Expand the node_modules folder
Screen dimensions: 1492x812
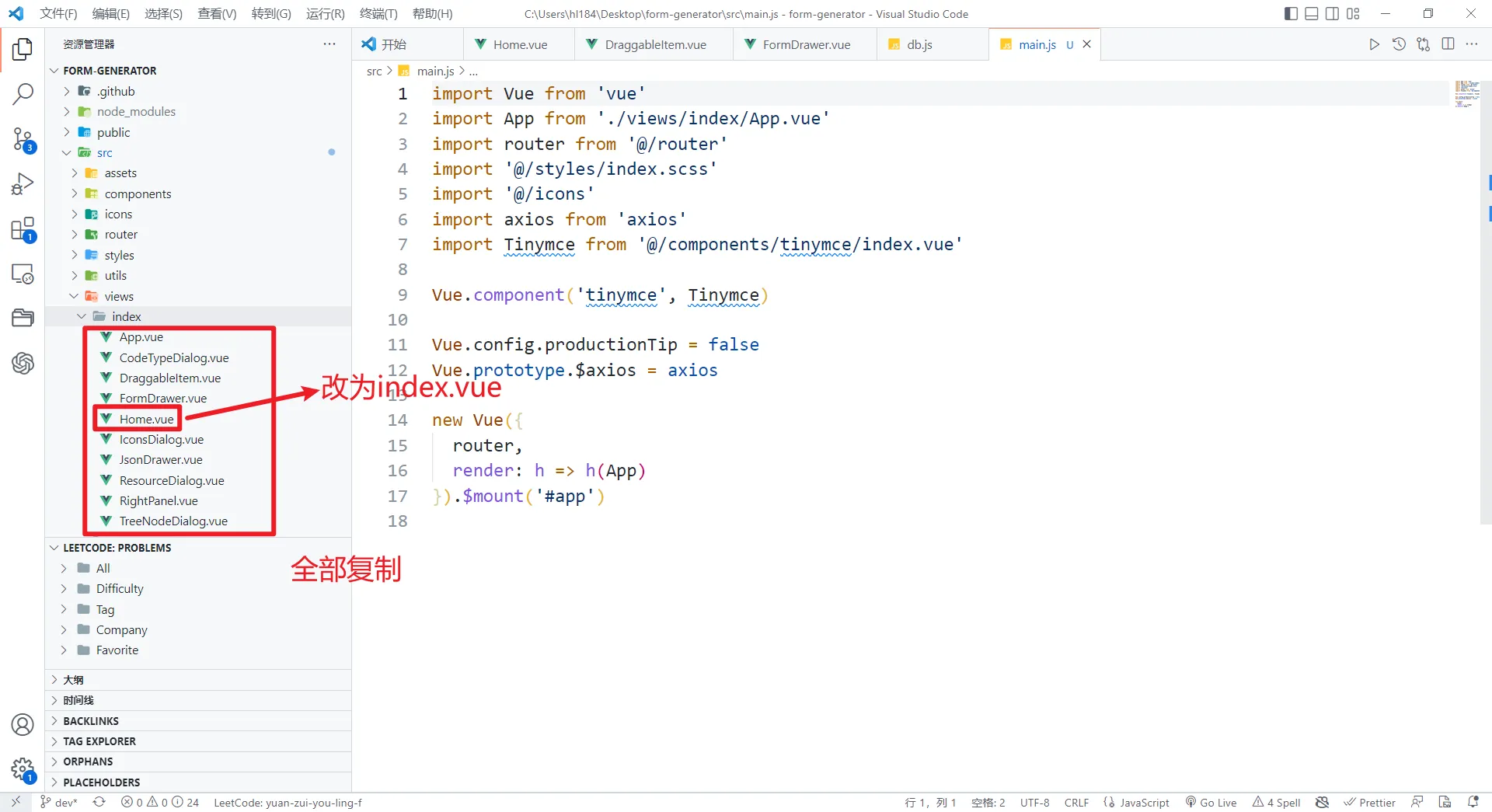[x=136, y=112]
